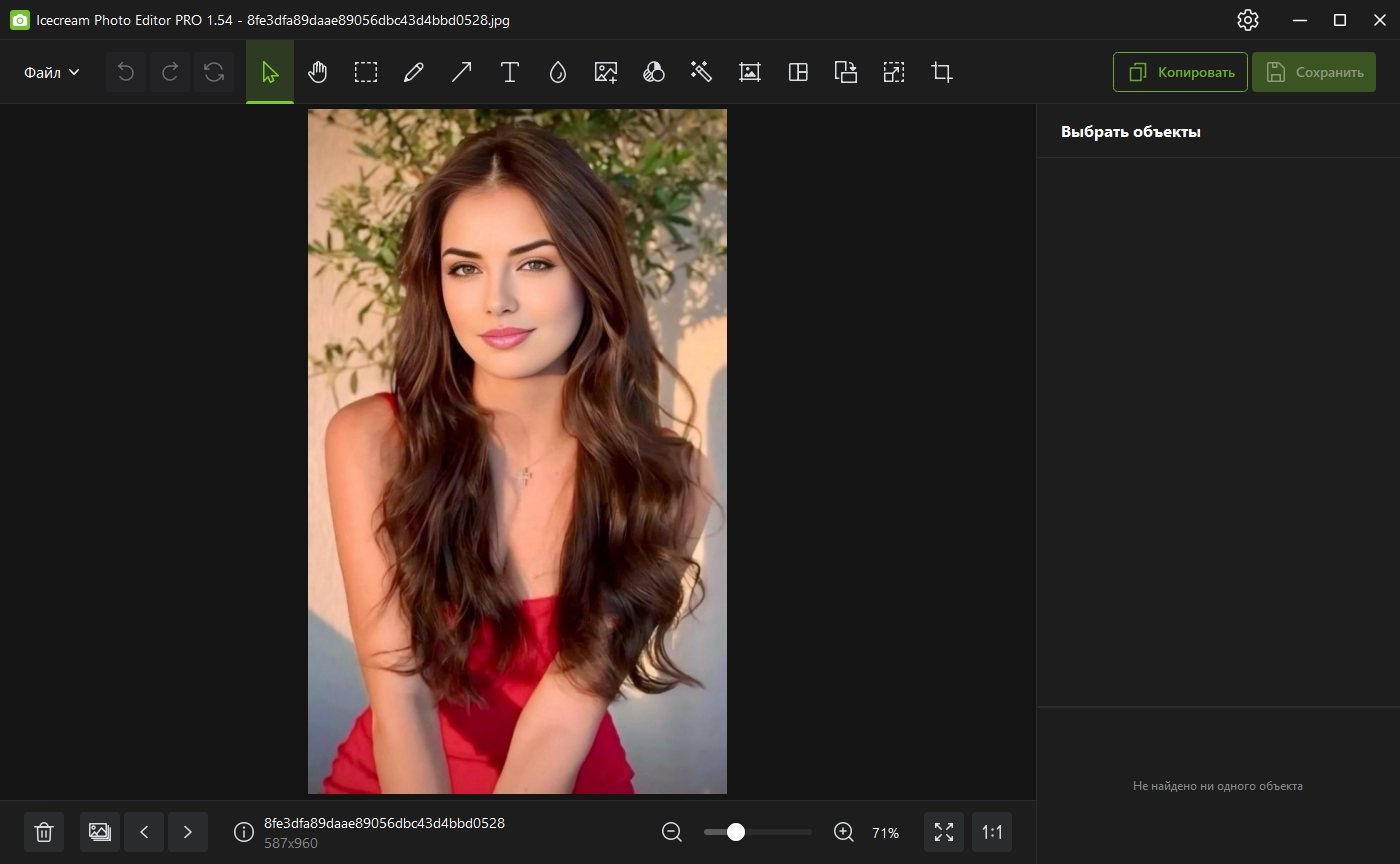1400x864 pixels.
Task: Activate the Text tool
Action: click(509, 72)
